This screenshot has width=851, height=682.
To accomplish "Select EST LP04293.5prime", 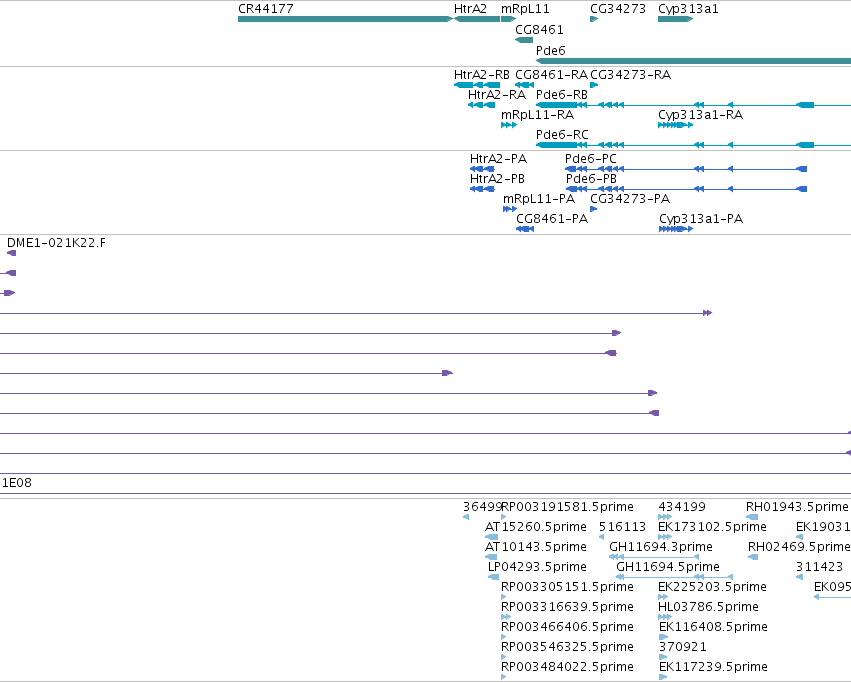I will (x=537, y=567).
